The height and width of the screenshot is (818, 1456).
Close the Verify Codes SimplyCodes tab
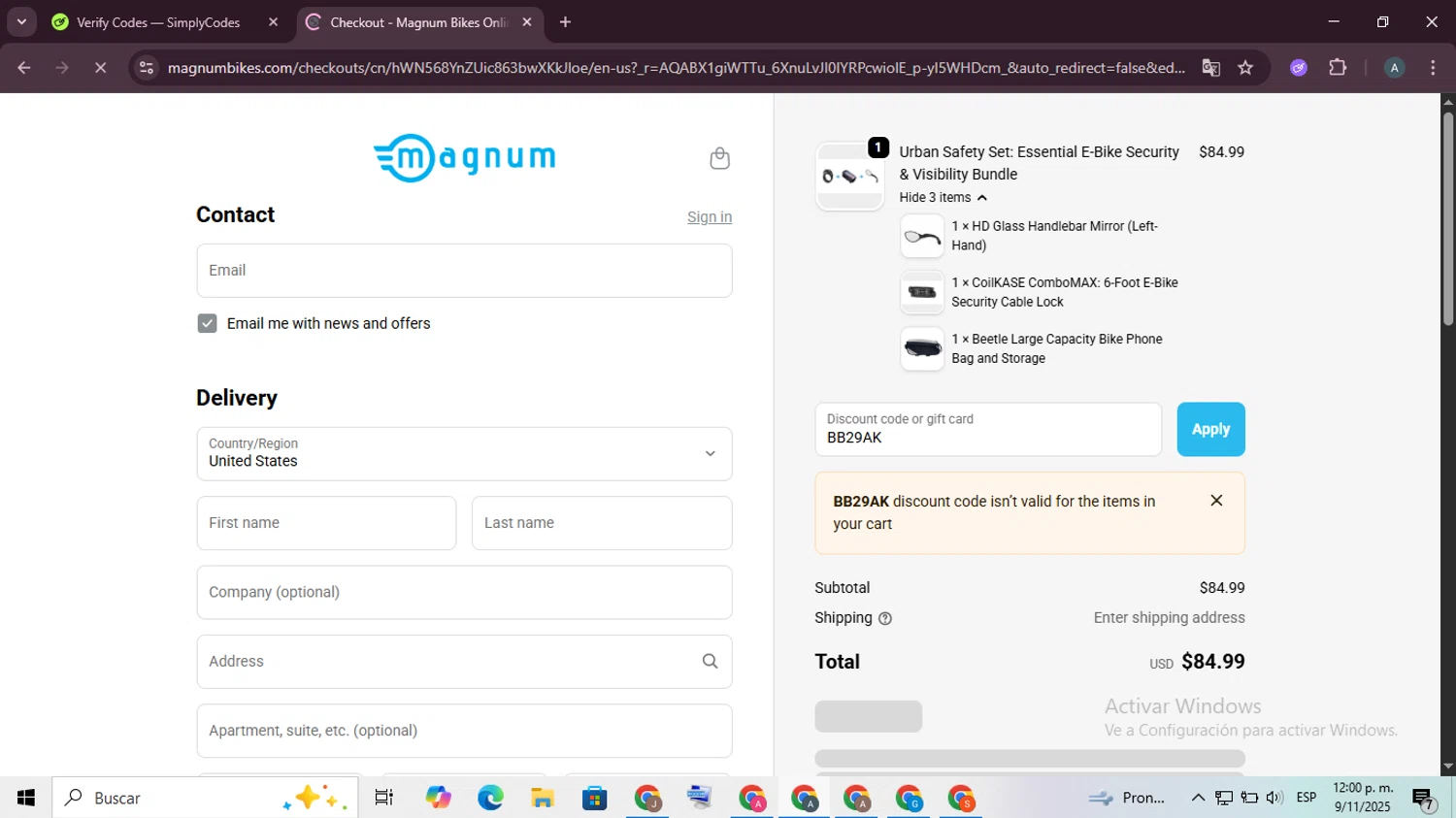coord(273,22)
